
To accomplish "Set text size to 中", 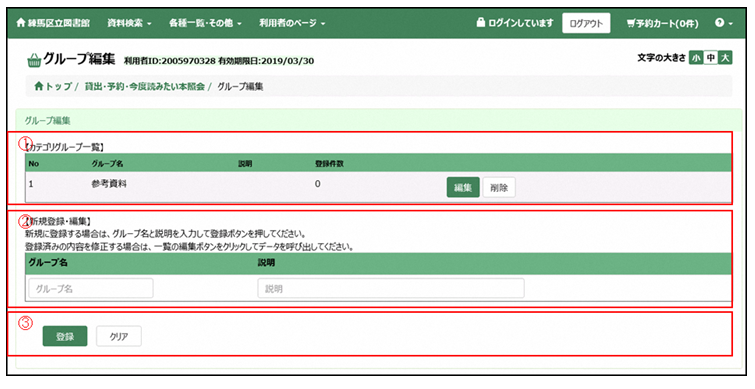I will tap(710, 58).
